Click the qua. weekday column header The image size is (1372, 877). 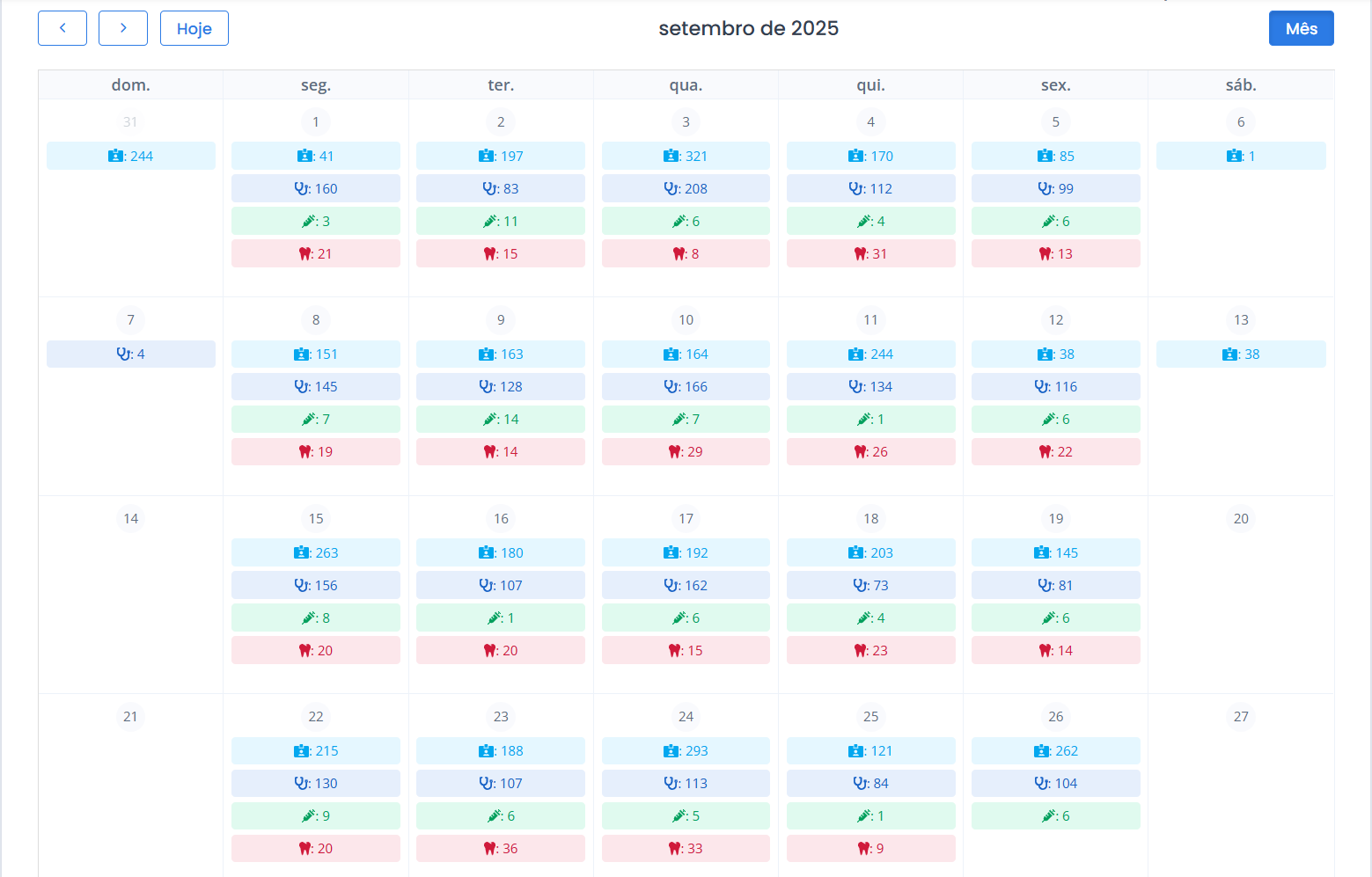pos(686,84)
